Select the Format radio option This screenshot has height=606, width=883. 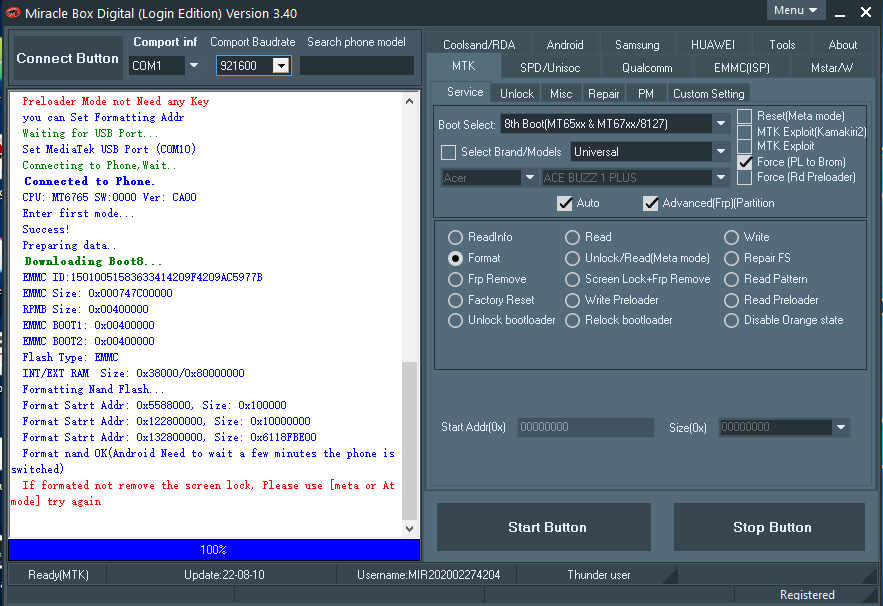[x=455, y=258]
